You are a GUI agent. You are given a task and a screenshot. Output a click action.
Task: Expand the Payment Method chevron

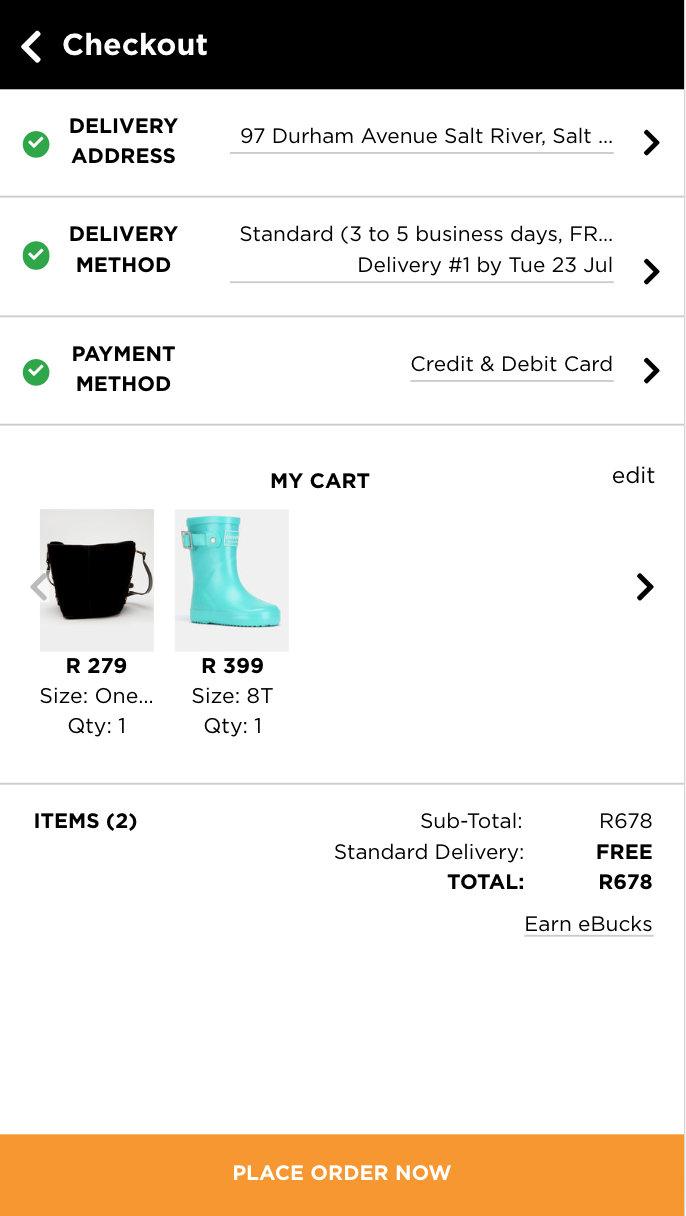click(x=651, y=371)
